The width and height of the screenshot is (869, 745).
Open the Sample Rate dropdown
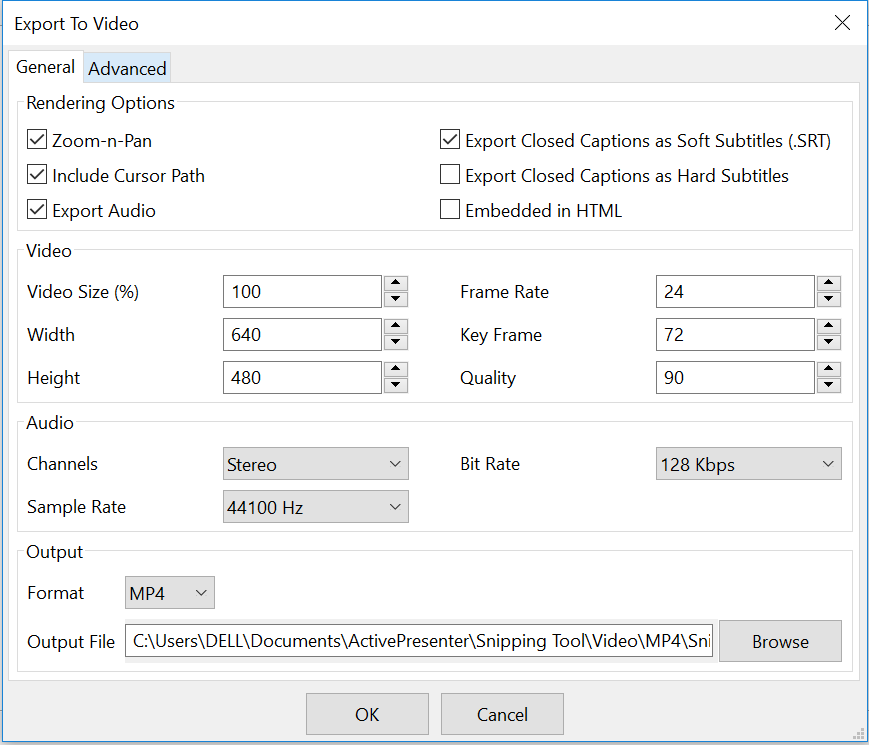coord(315,507)
